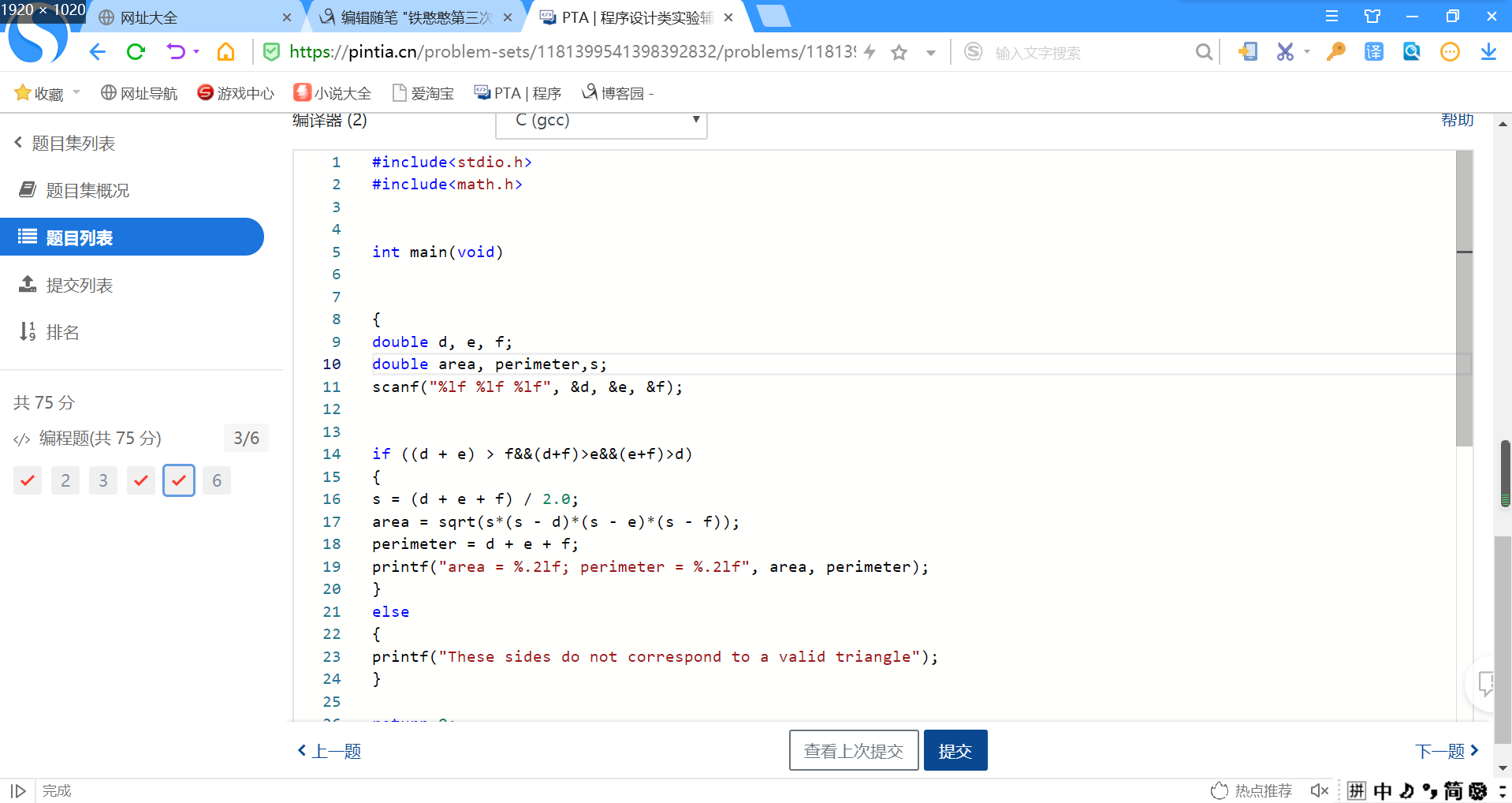Open the browser home page icon

[225, 52]
